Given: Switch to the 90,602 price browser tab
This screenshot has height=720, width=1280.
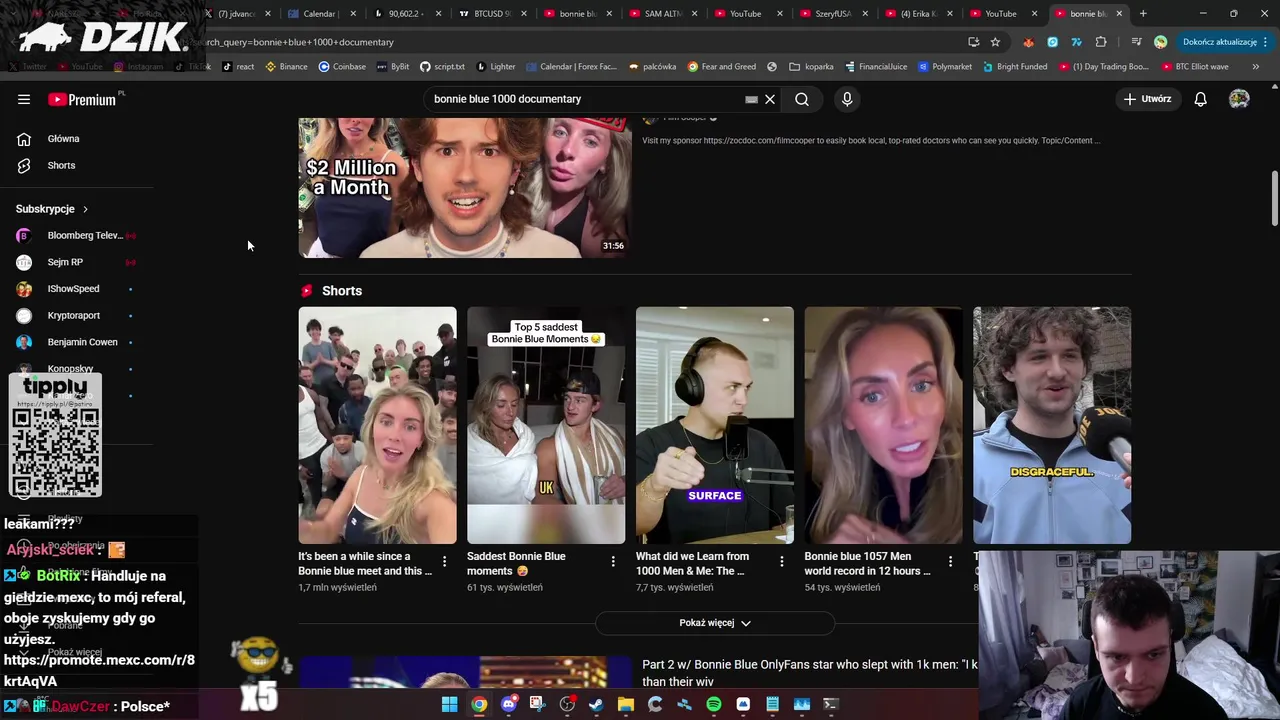Looking at the screenshot, I should [x=406, y=14].
